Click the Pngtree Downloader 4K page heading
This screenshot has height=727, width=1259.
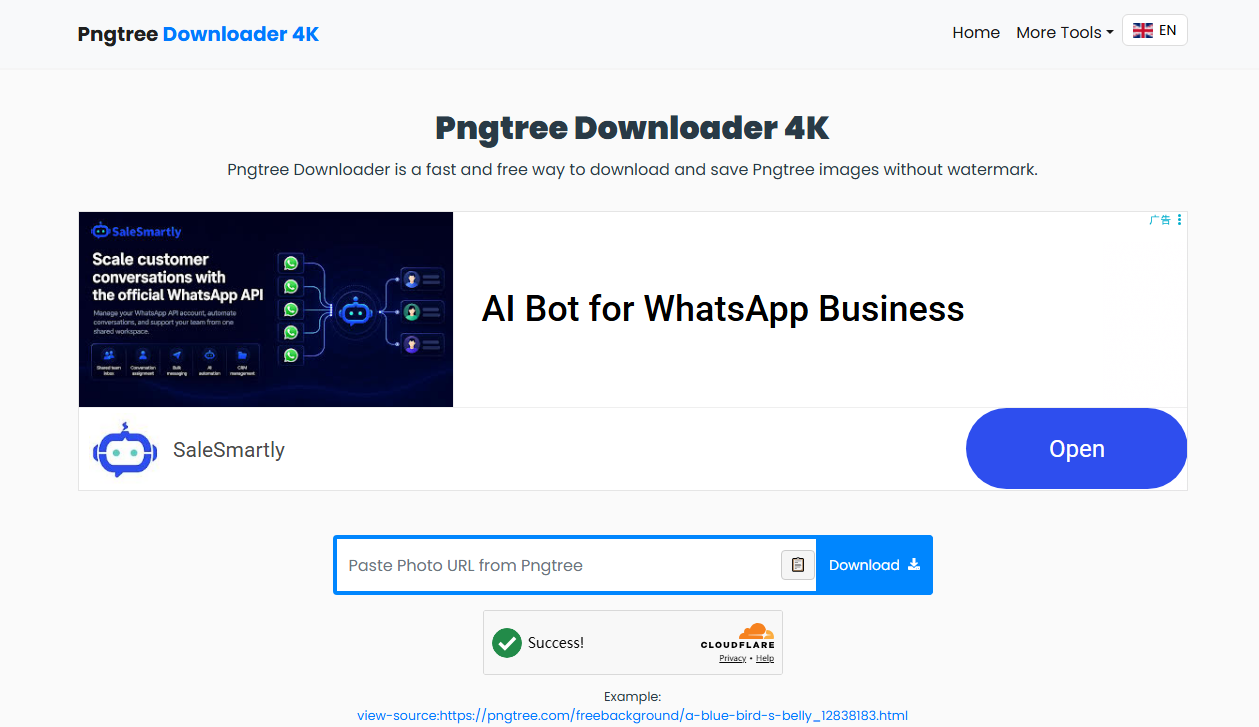click(632, 128)
